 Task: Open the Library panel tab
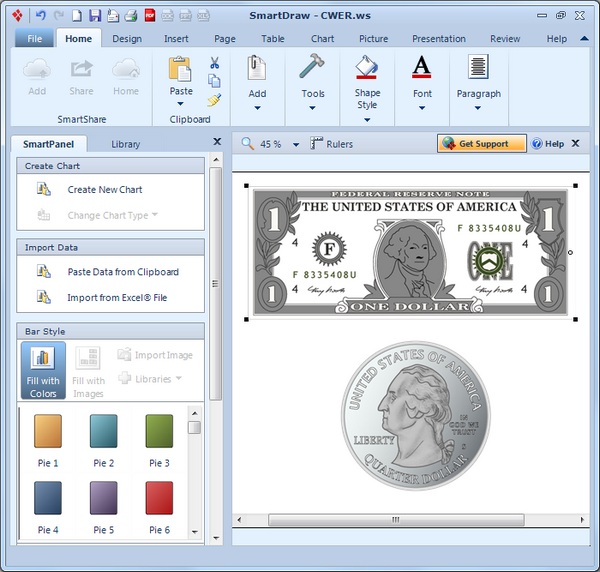point(125,144)
